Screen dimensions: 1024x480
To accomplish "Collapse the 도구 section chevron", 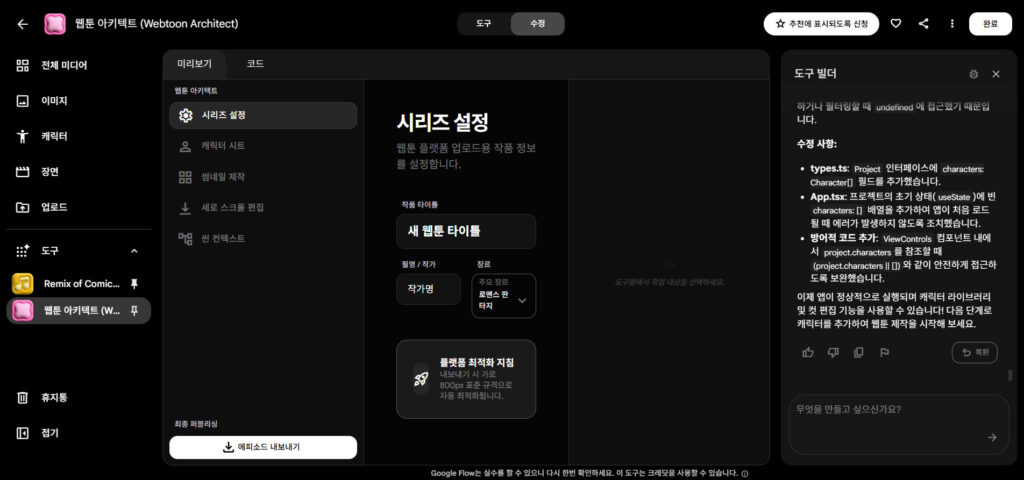I will point(135,251).
